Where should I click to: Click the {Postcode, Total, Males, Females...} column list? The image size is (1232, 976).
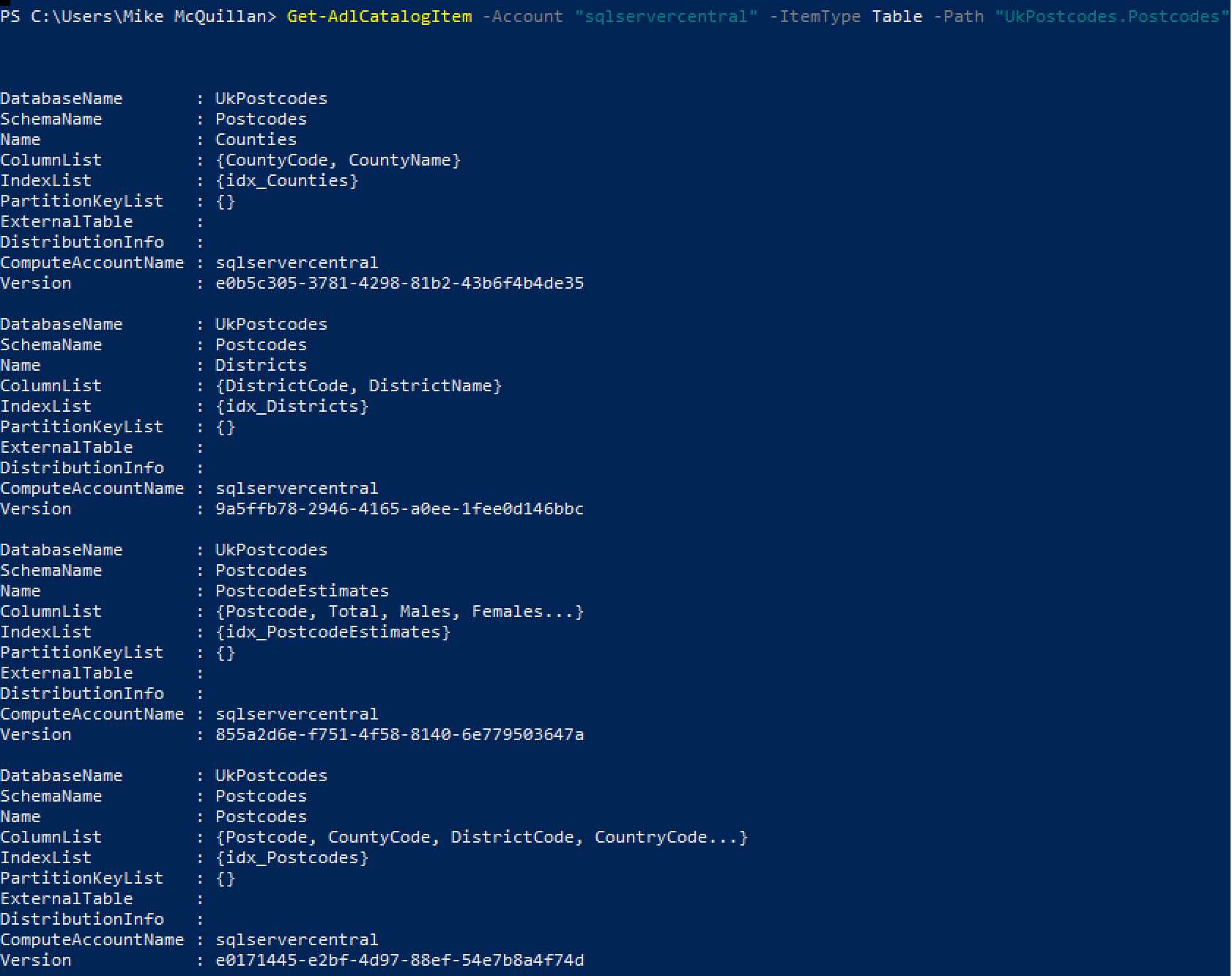[x=399, y=611]
